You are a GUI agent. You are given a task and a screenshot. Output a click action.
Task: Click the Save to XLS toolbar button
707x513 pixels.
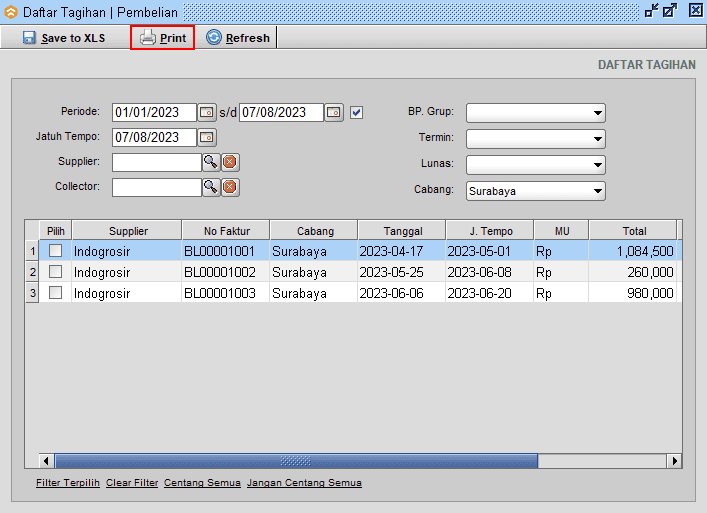(64, 38)
